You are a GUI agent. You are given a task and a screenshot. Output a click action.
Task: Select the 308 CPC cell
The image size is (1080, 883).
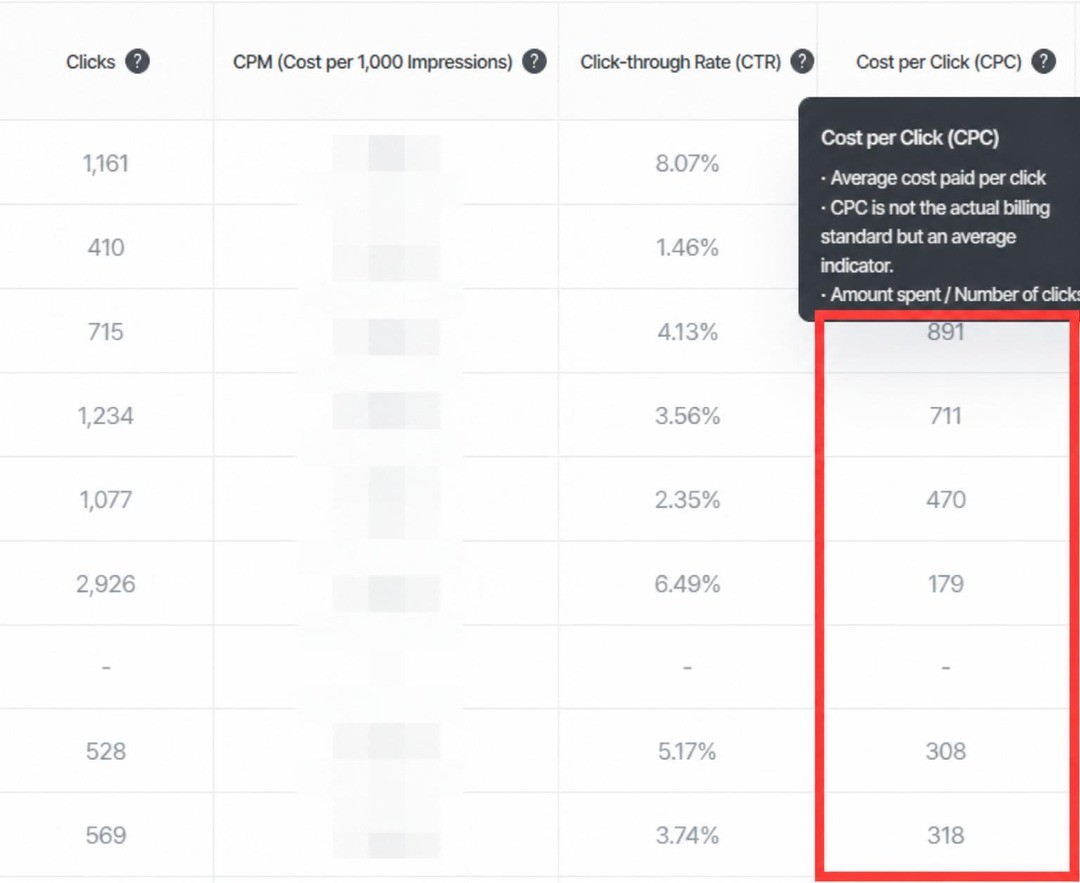pyautogui.click(x=946, y=751)
